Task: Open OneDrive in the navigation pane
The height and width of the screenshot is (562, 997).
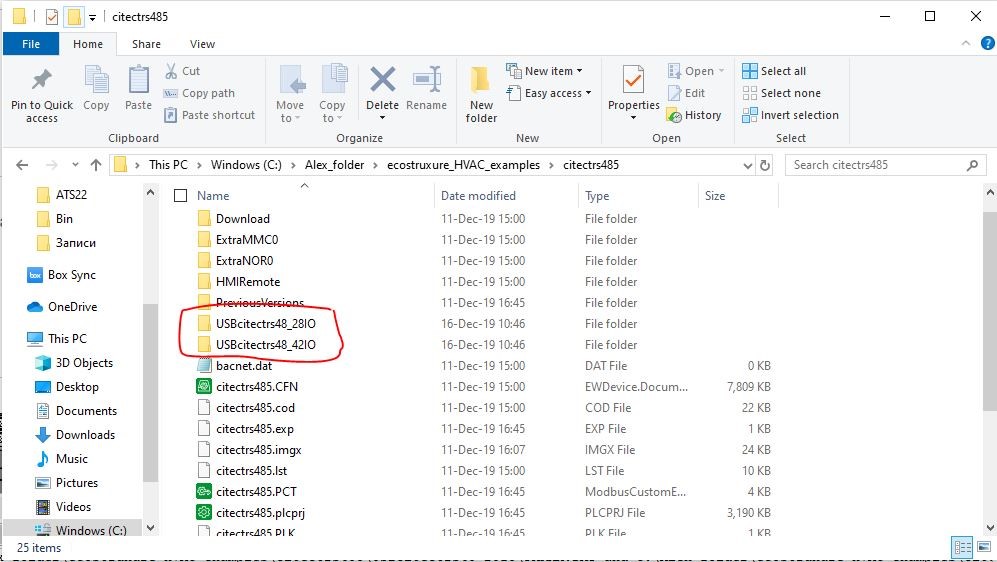Action: [x=62, y=307]
